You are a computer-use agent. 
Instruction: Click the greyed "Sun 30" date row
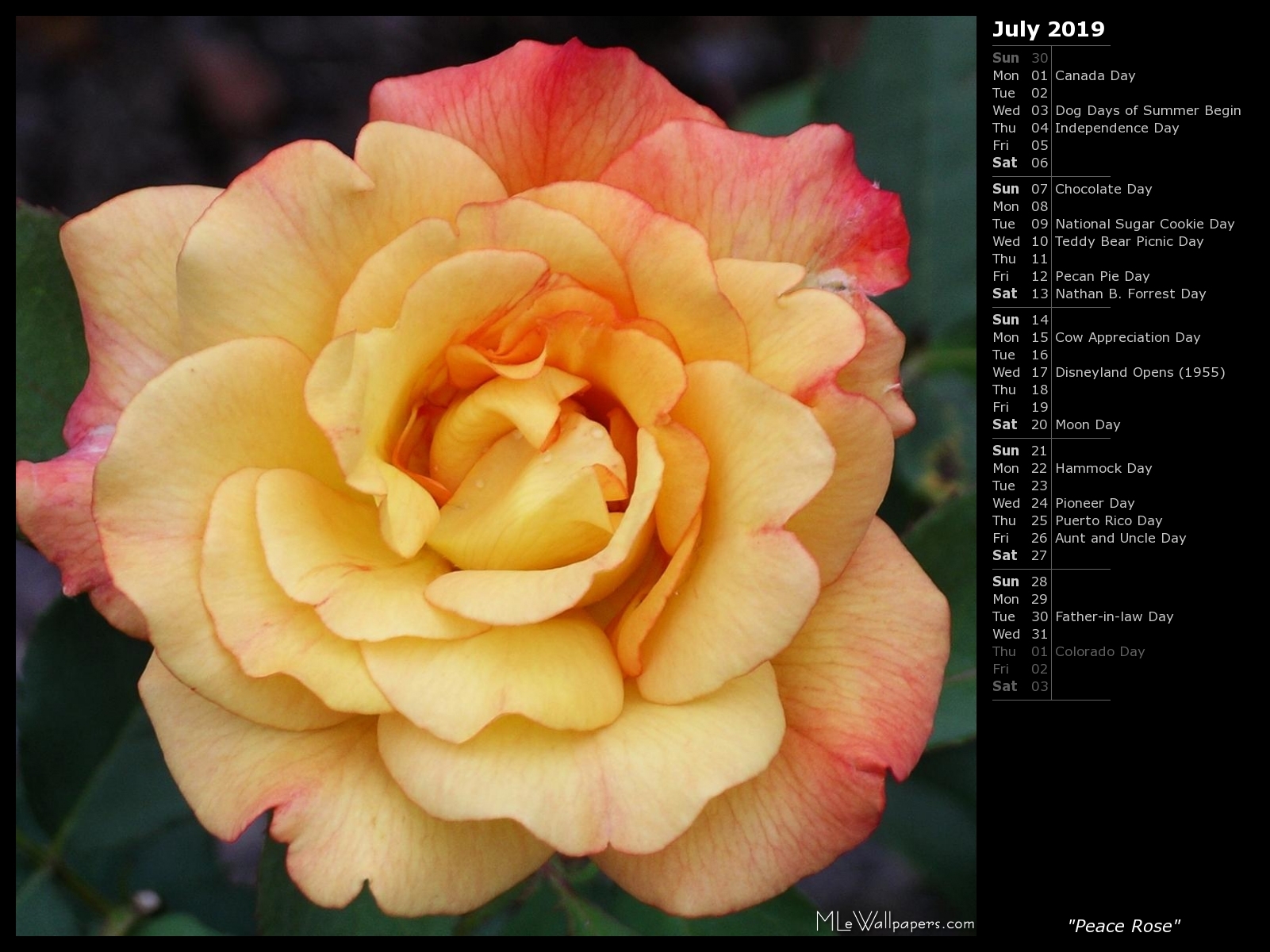[1020, 58]
